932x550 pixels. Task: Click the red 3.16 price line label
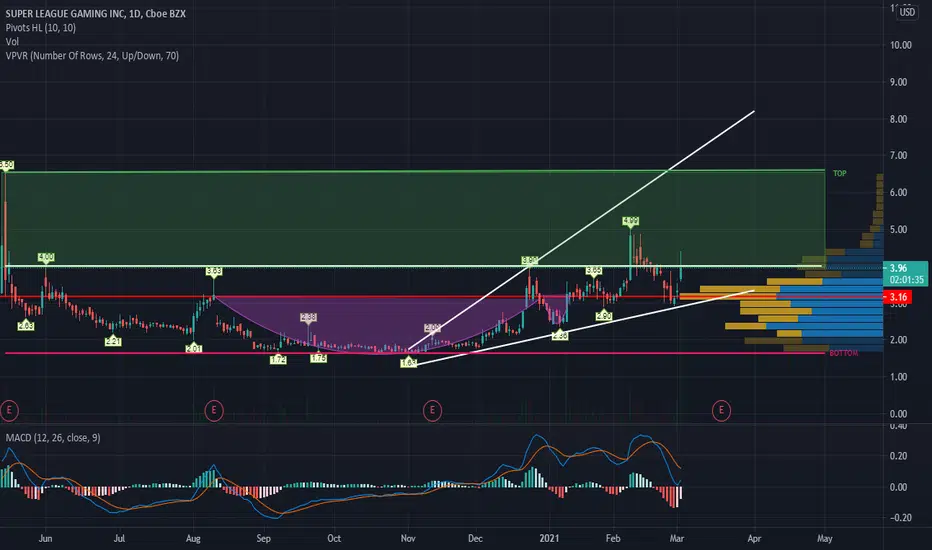[898, 297]
